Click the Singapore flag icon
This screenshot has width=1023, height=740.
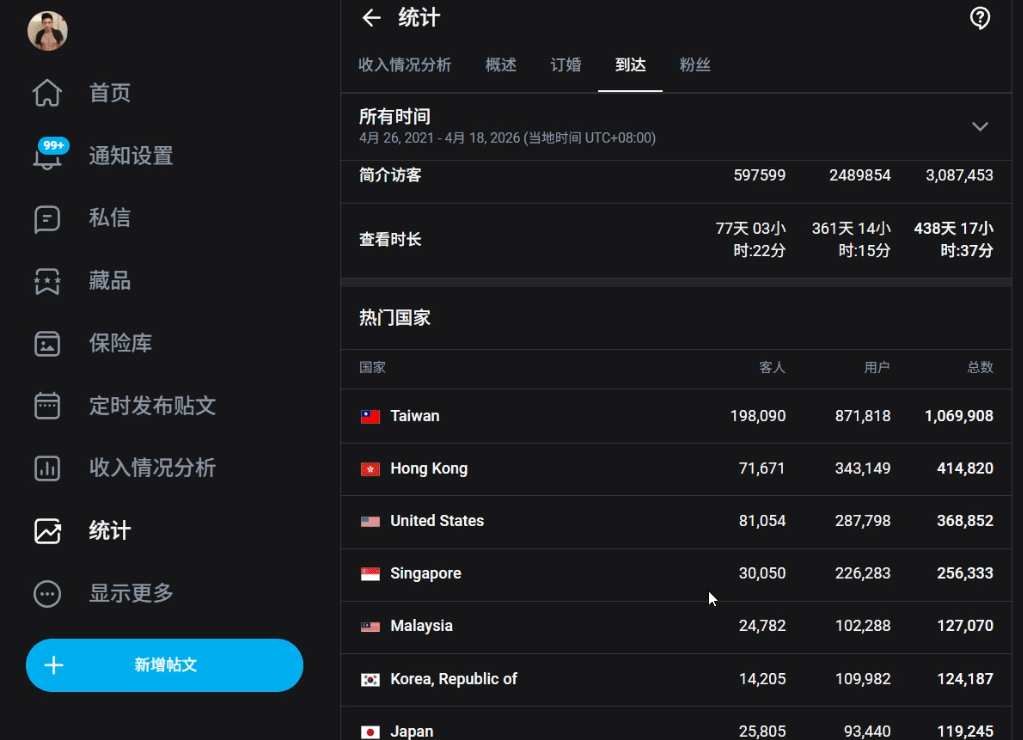click(371, 574)
